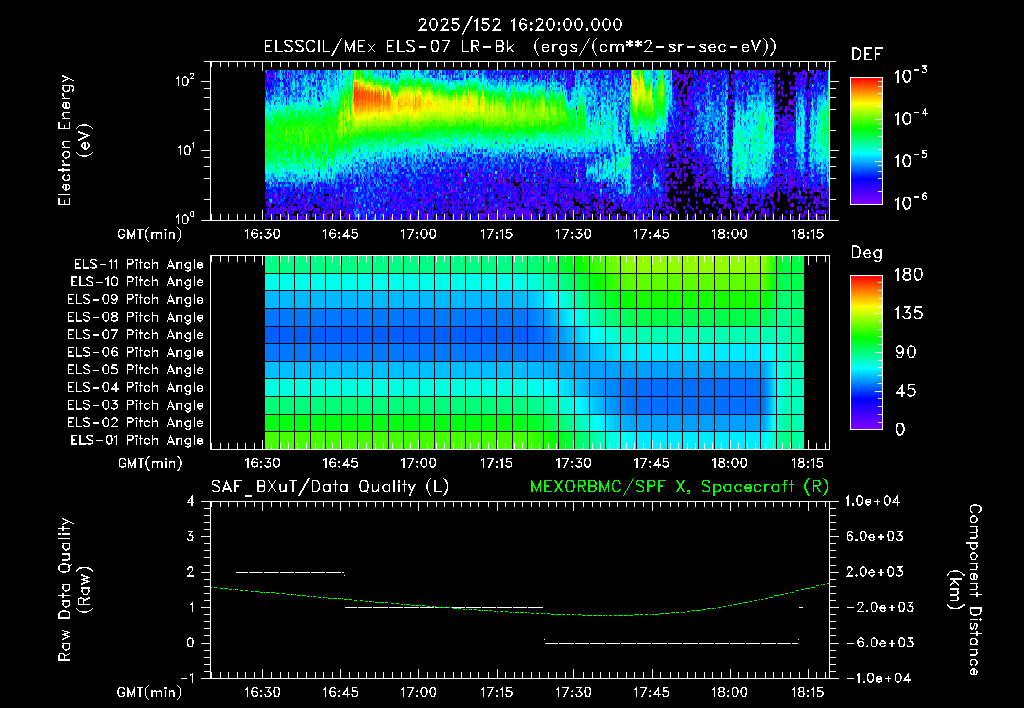Click the Component Distance (km) axis label
This screenshot has height=708, width=1024.
click(965, 590)
